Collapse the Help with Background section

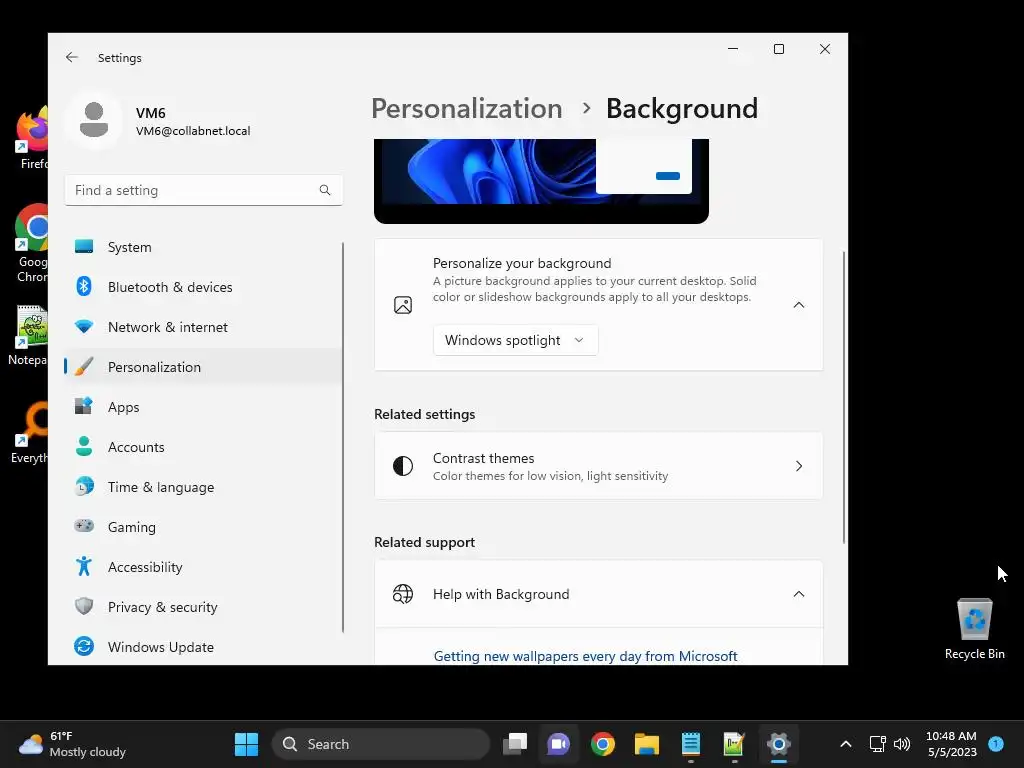point(799,594)
